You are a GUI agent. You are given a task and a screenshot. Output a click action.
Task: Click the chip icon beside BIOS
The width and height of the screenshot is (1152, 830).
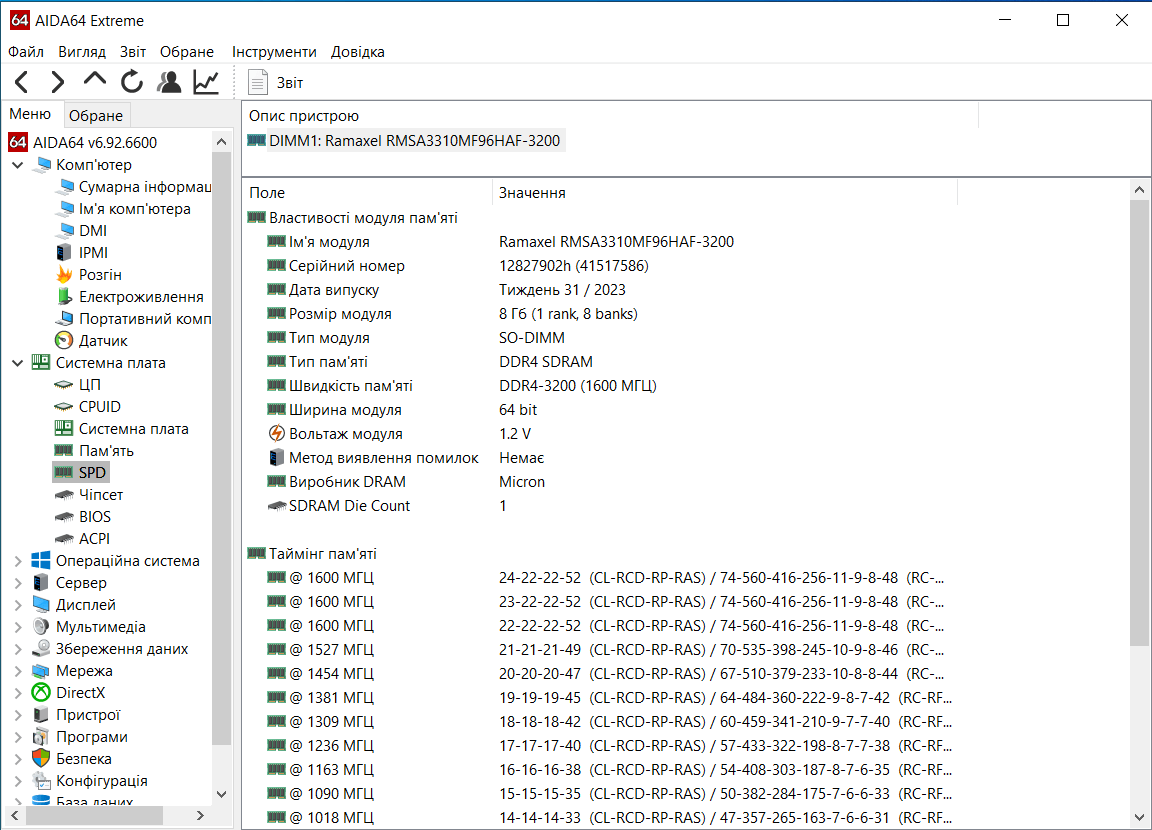[64, 517]
